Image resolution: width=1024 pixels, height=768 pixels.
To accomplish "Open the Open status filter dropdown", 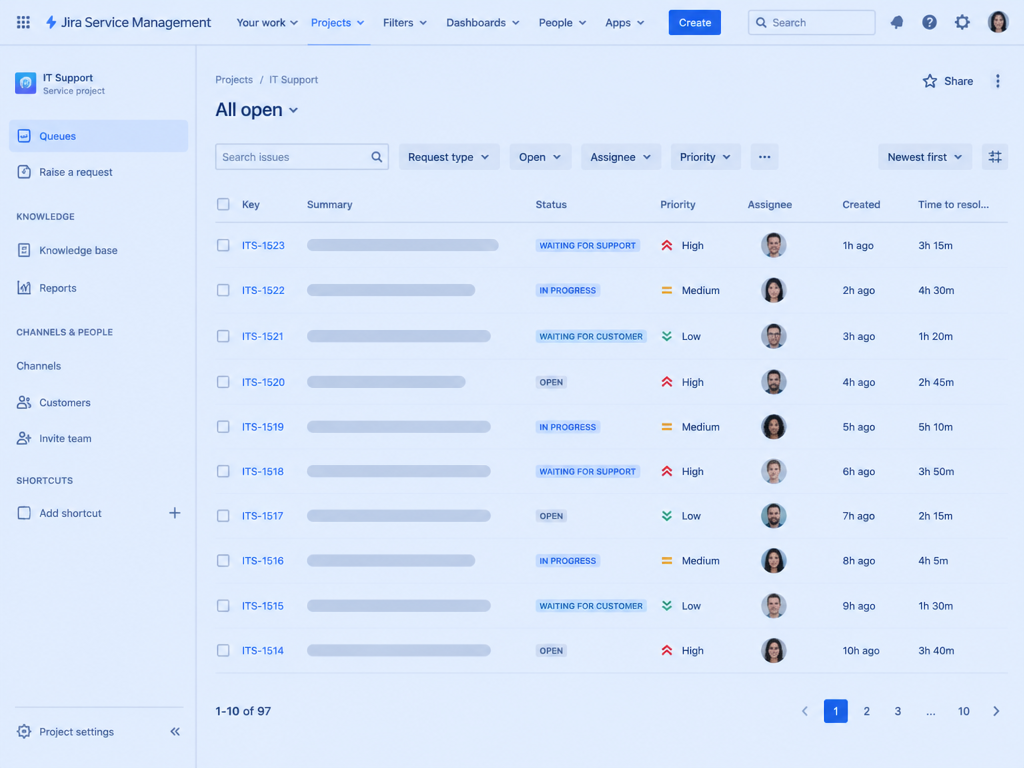I will click(x=540, y=157).
